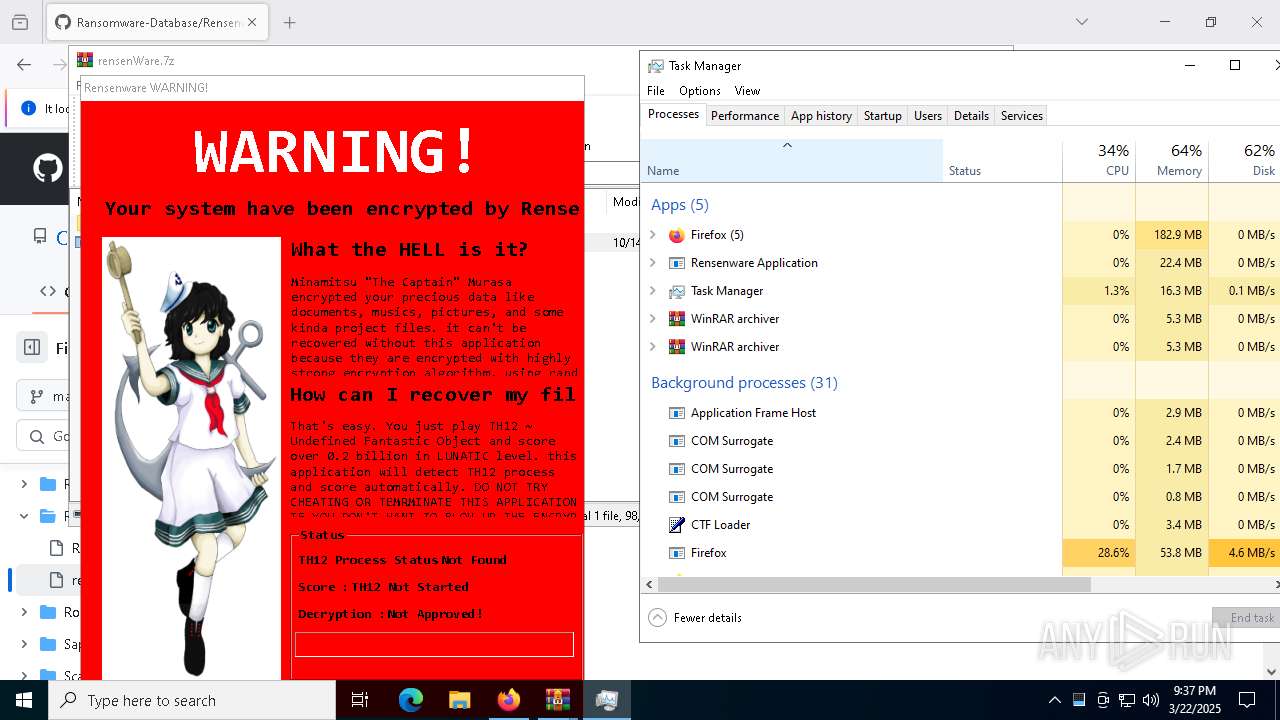Open the notification center icon
Viewport: 1280px width, 720px height.
pos(1247,700)
